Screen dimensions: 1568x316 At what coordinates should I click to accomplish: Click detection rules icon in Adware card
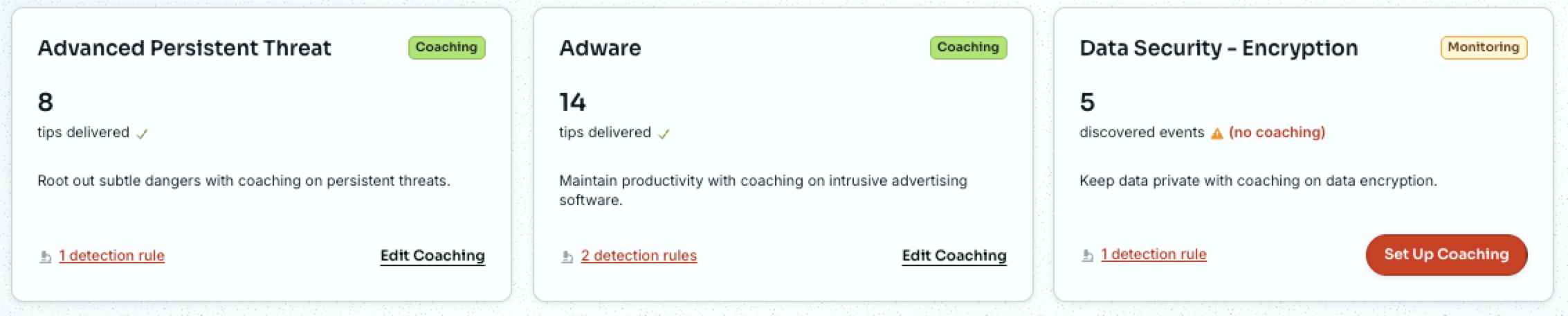tap(567, 256)
